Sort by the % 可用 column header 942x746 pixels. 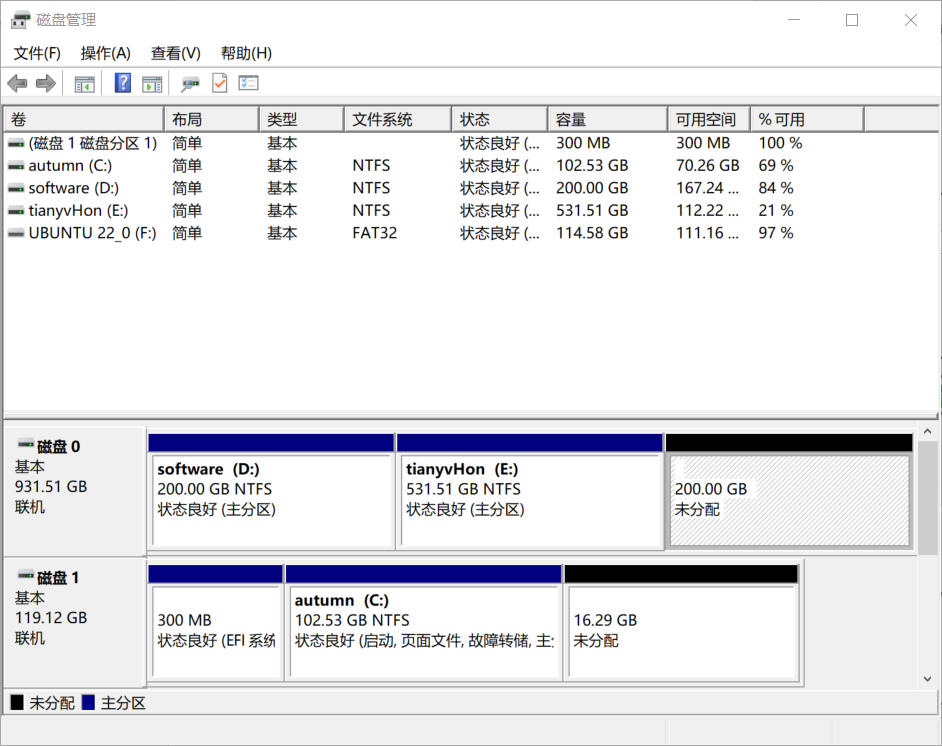click(x=807, y=120)
